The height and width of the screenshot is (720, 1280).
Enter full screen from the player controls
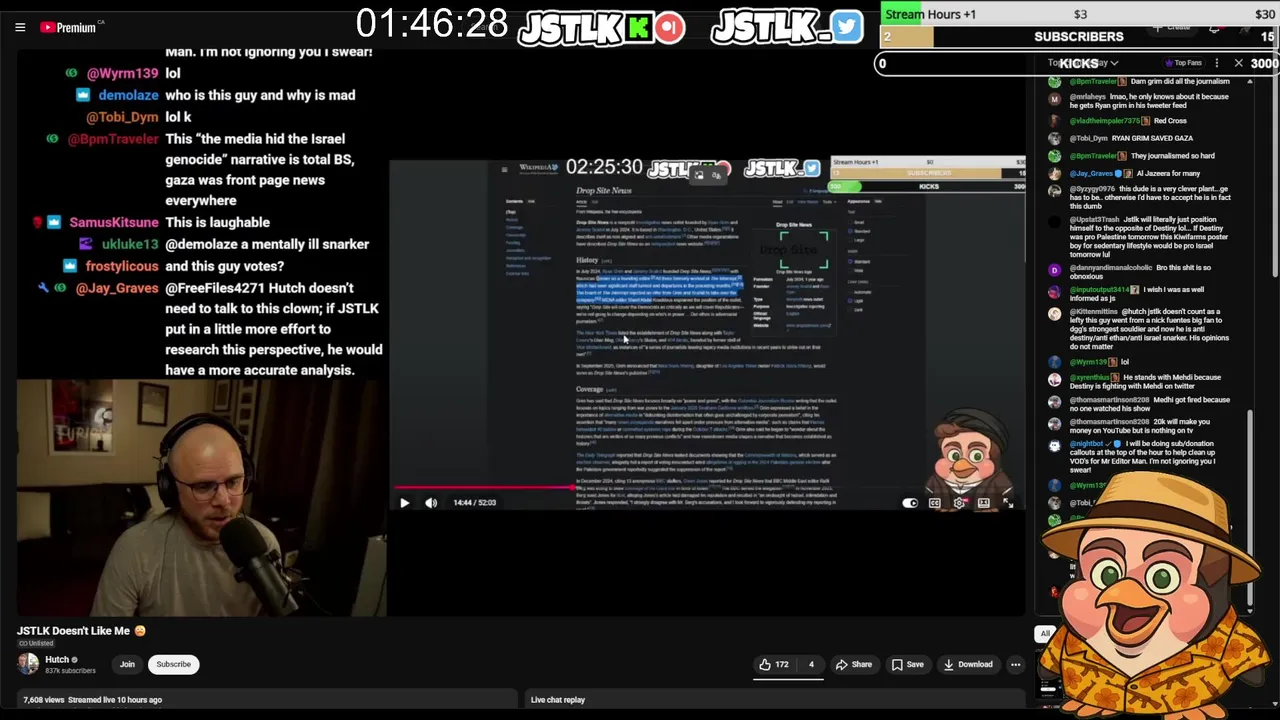click(1008, 503)
